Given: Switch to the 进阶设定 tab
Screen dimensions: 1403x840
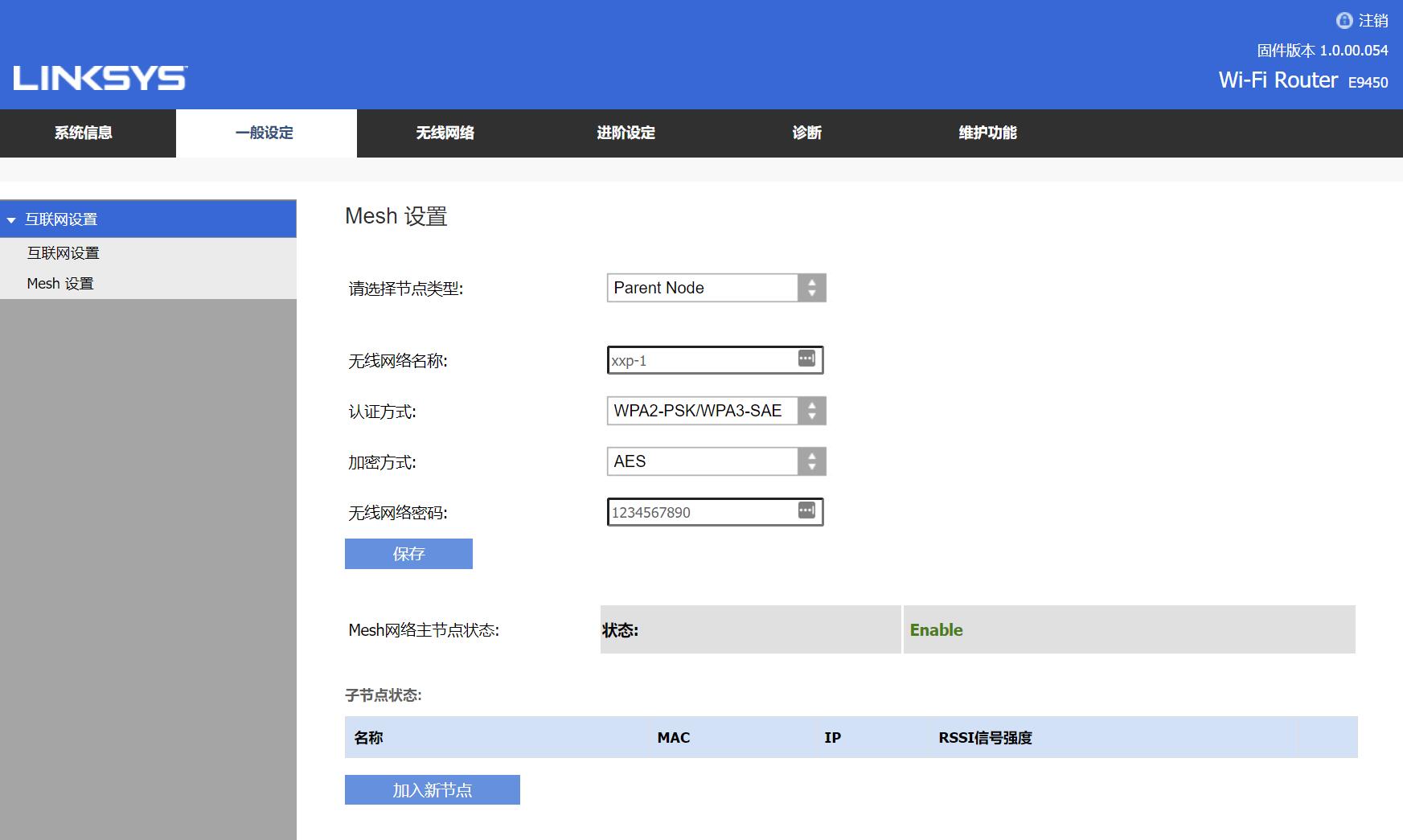Looking at the screenshot, I should coord(626,133).
